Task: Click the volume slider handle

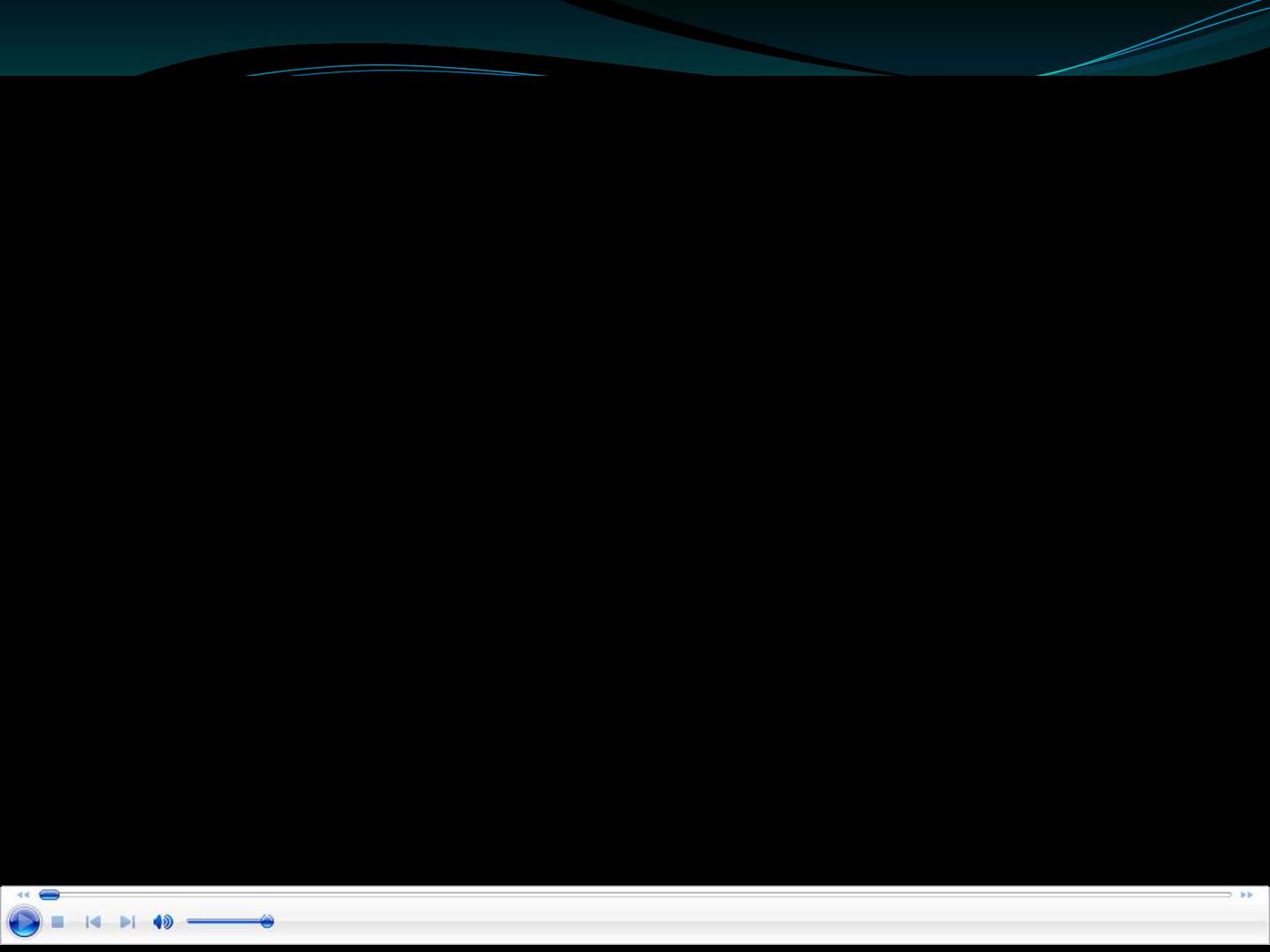Action: pyautogui.click(x=267, y=922)
